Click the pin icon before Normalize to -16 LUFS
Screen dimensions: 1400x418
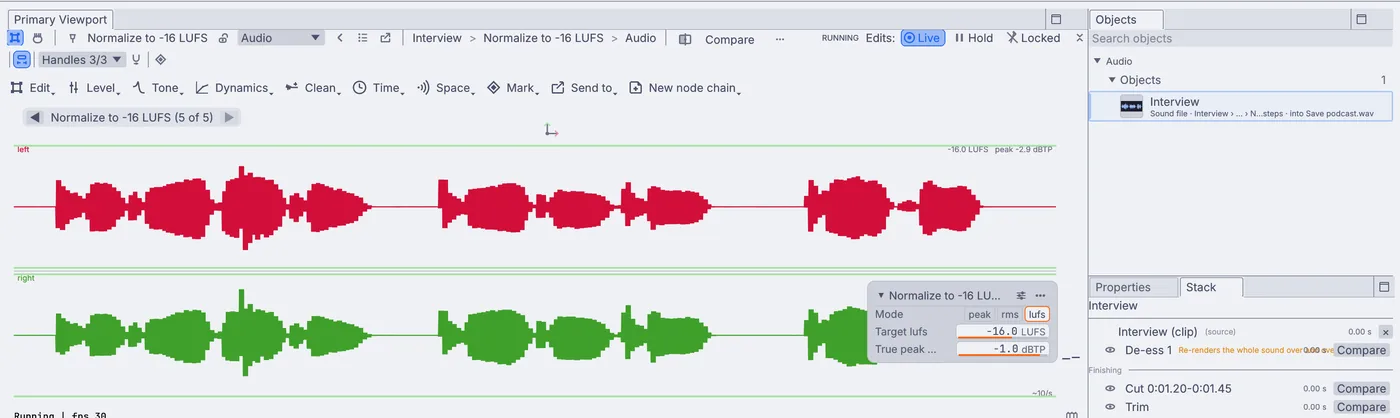[x=72, y=38]
